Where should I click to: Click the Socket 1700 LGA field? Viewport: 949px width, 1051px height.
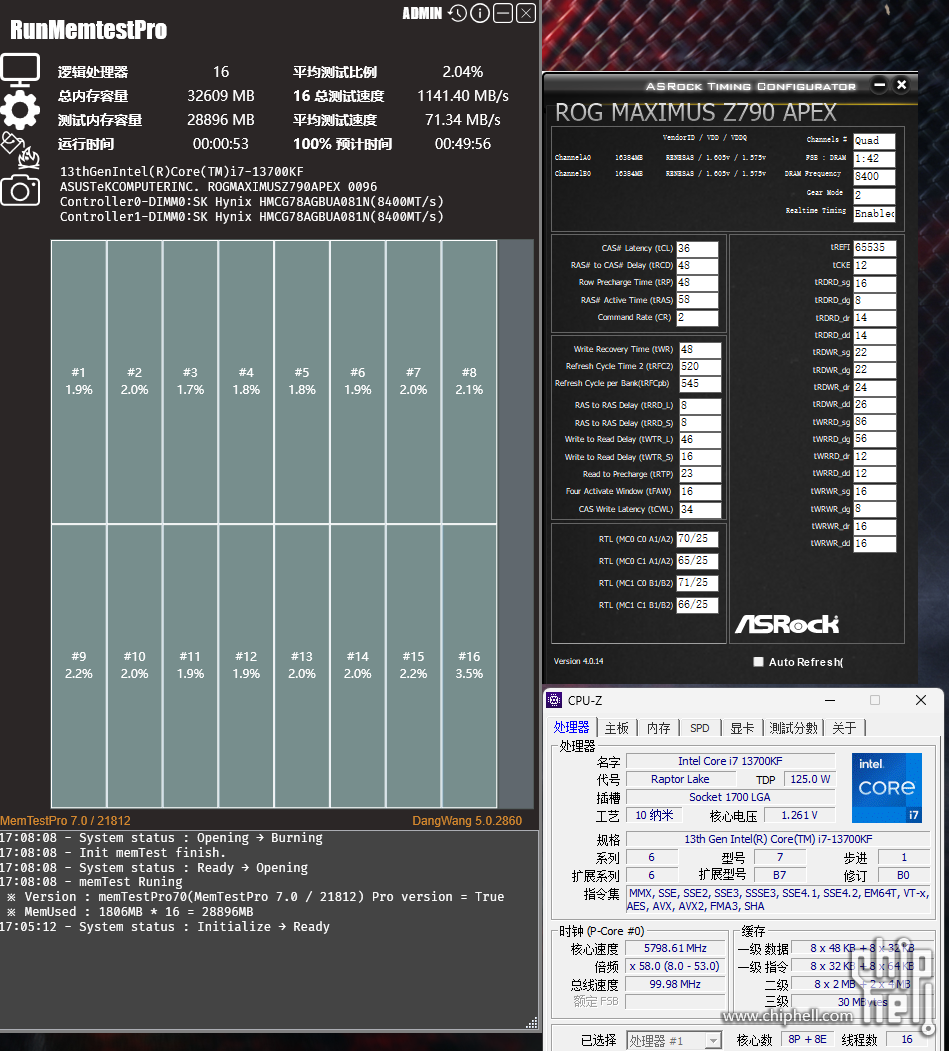tap(731, 798)
